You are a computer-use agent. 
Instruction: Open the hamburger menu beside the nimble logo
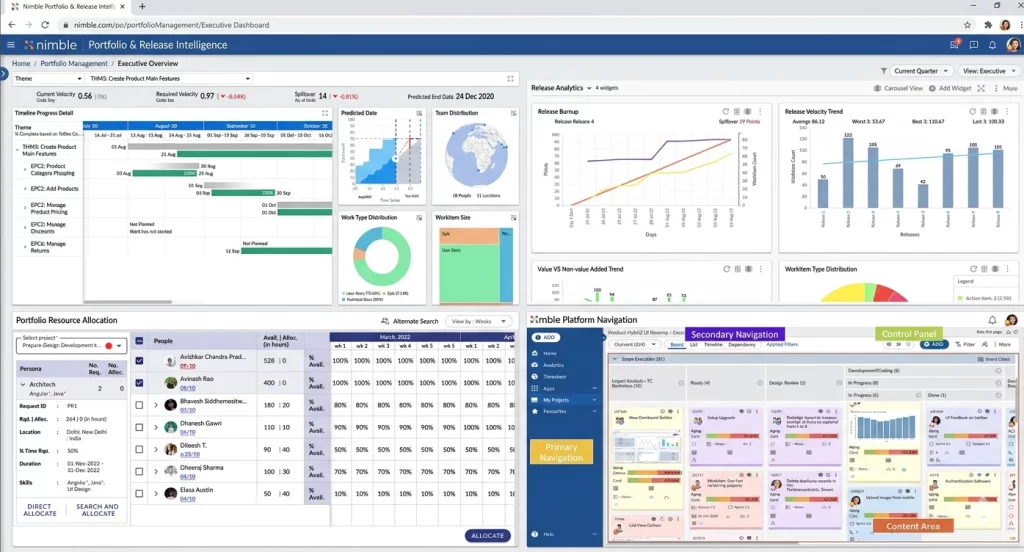[x=10, y=45]
